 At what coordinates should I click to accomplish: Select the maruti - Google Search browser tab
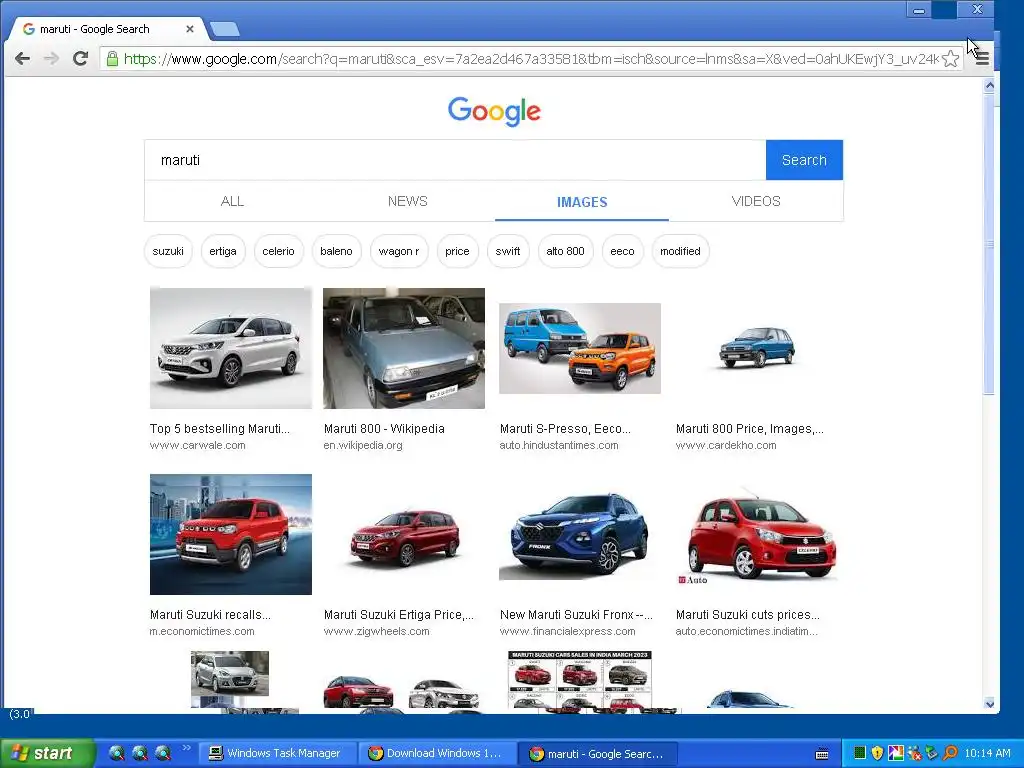[x=108, y=29]
